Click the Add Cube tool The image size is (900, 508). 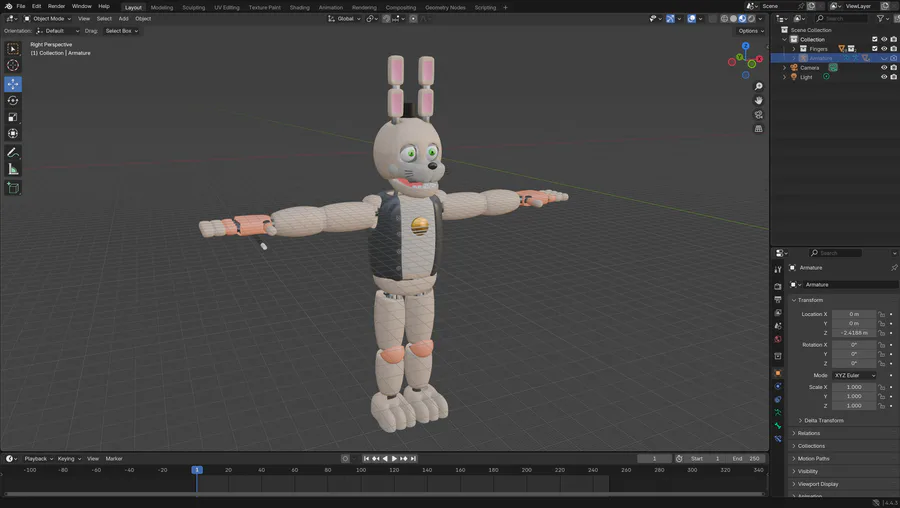[13, 188]
